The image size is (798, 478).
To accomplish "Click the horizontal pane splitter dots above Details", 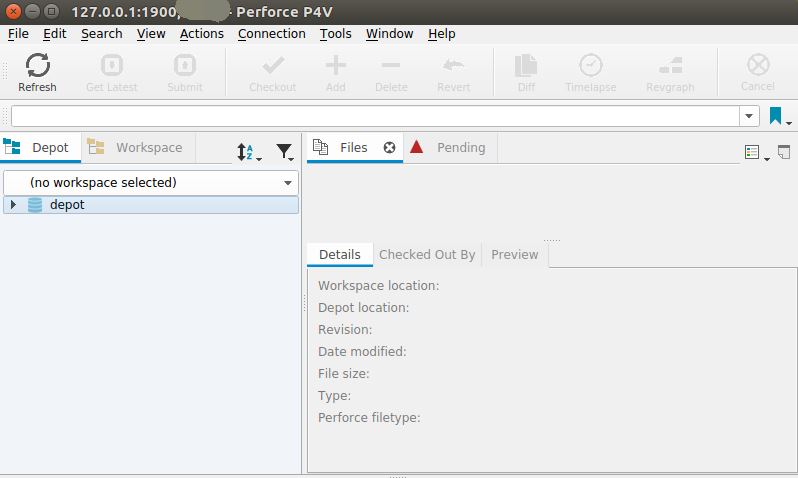I will point(552,240).
